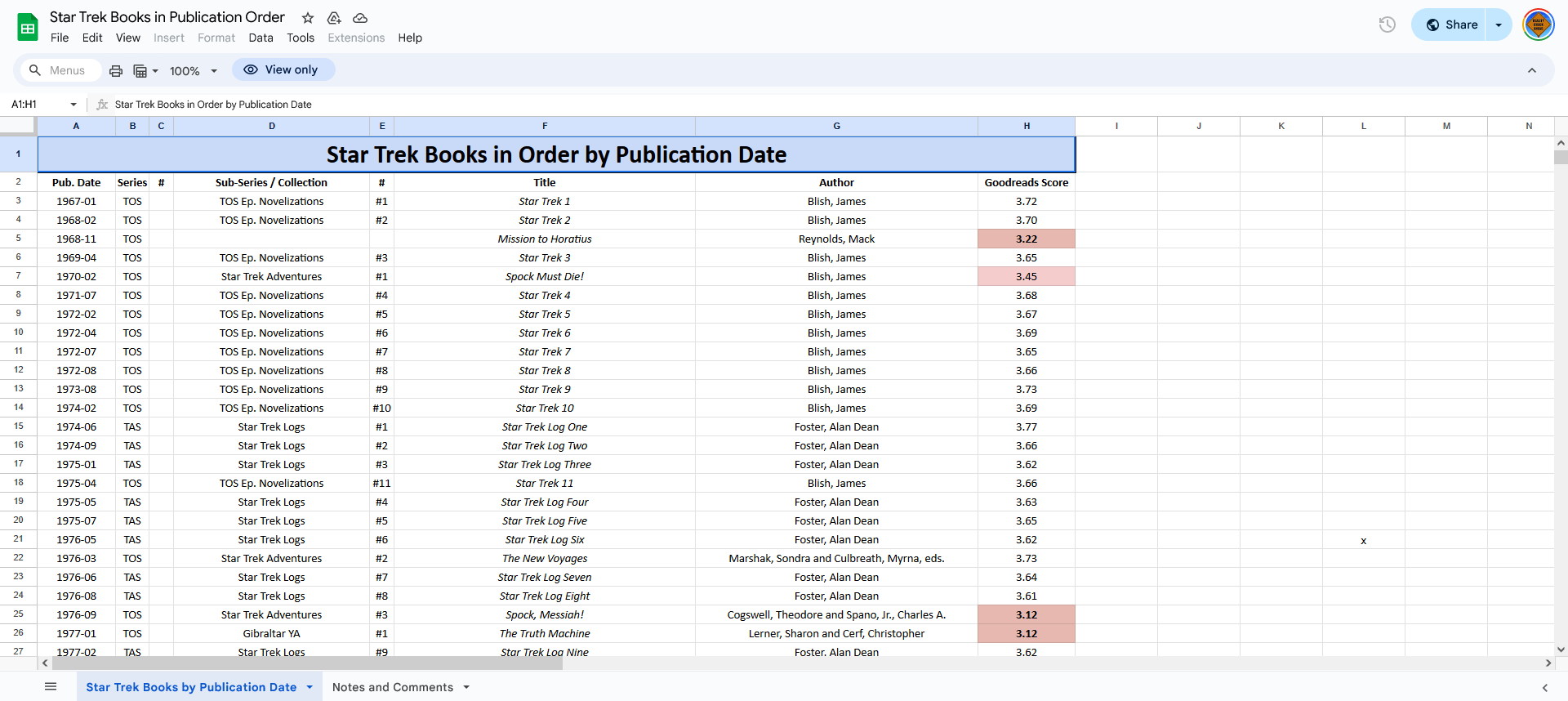The width and height of the screenshot is (1568, 701).
Task: Open the Help menu
Action: (410, 38)
